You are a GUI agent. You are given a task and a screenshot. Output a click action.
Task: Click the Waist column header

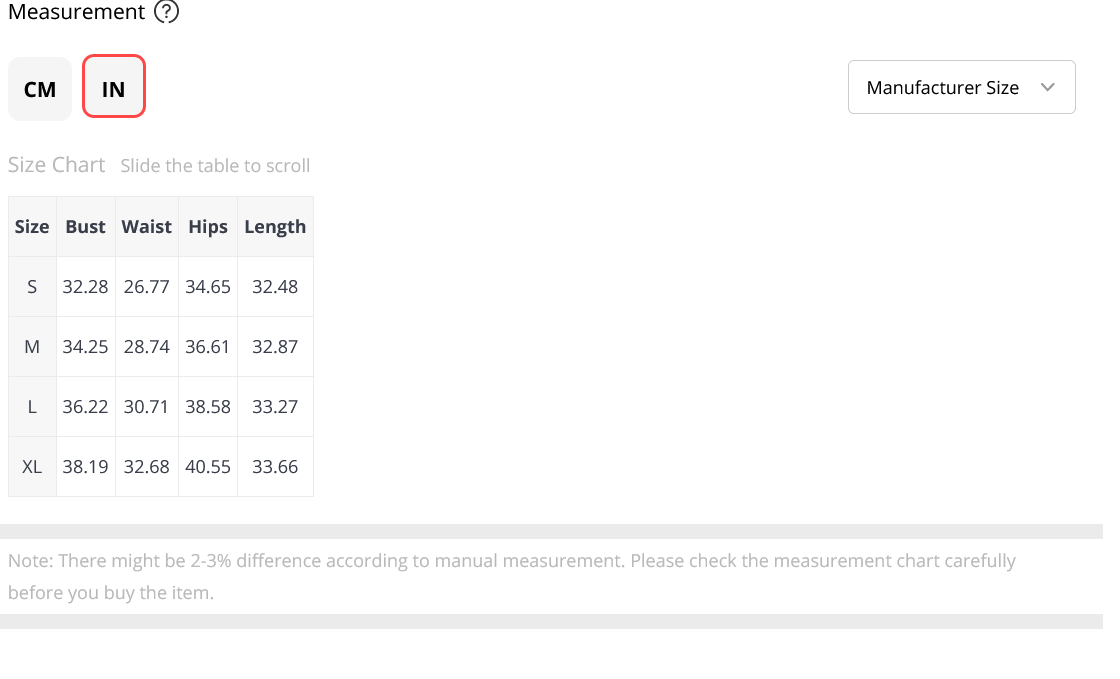click(x=146, y=226)
